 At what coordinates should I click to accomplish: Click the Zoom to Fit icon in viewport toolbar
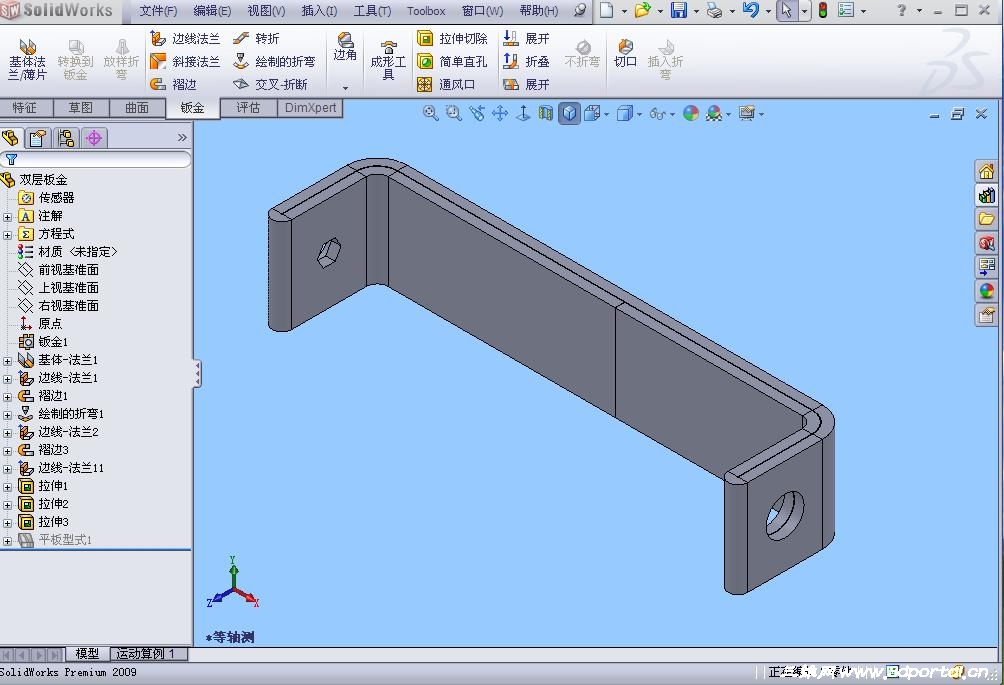(430, 113)
